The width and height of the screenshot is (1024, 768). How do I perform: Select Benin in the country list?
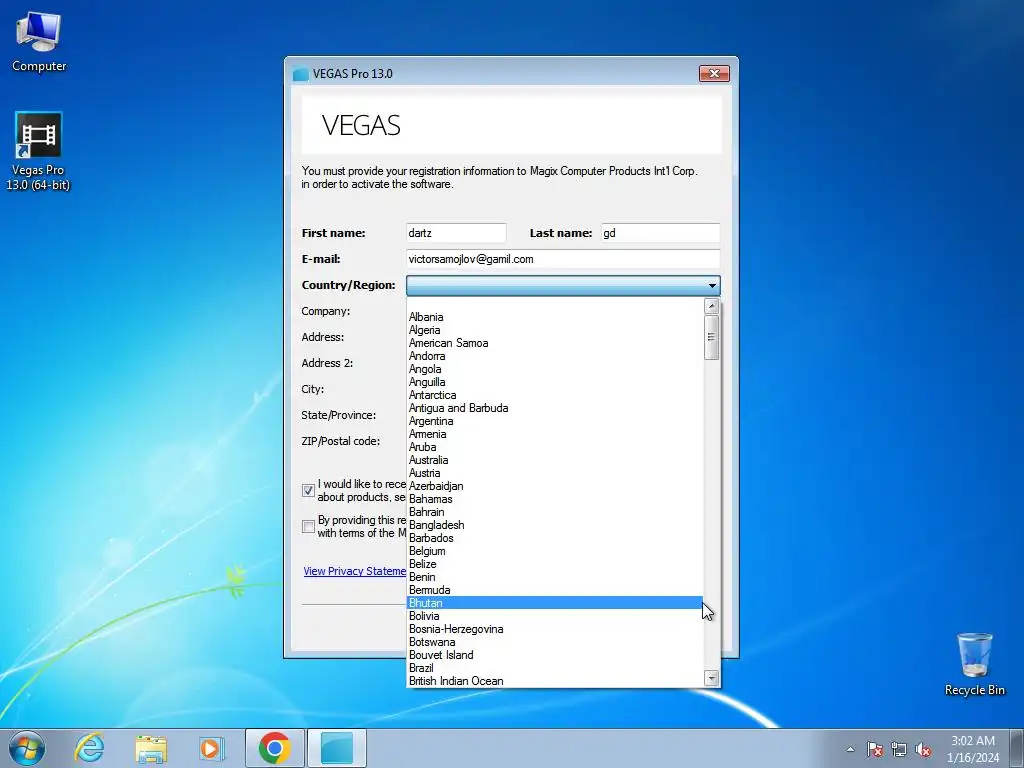(x=554, y=577)
